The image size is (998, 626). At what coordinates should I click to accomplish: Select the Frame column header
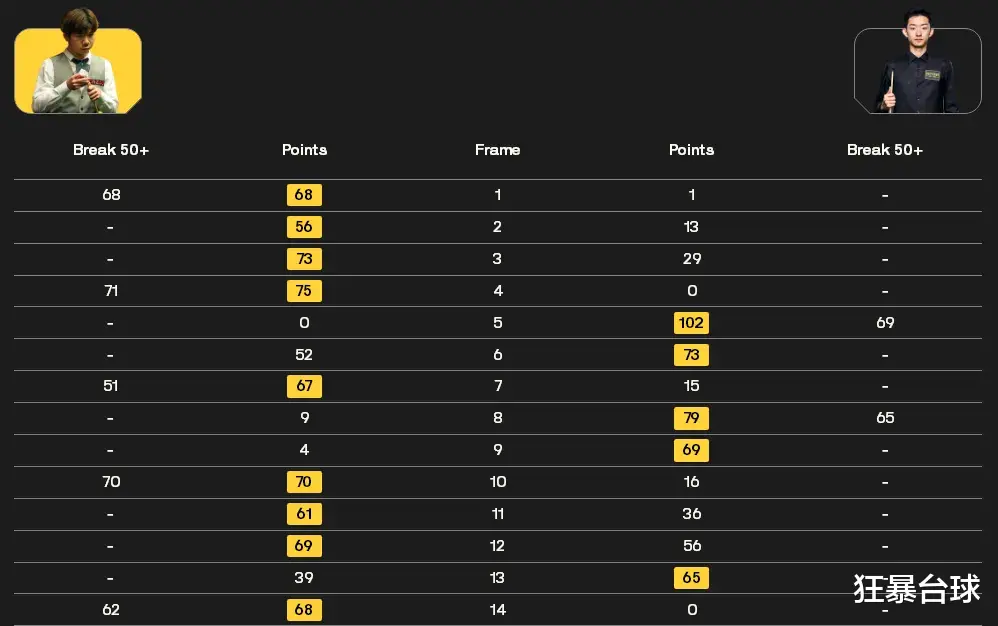[x=498, y=150]
